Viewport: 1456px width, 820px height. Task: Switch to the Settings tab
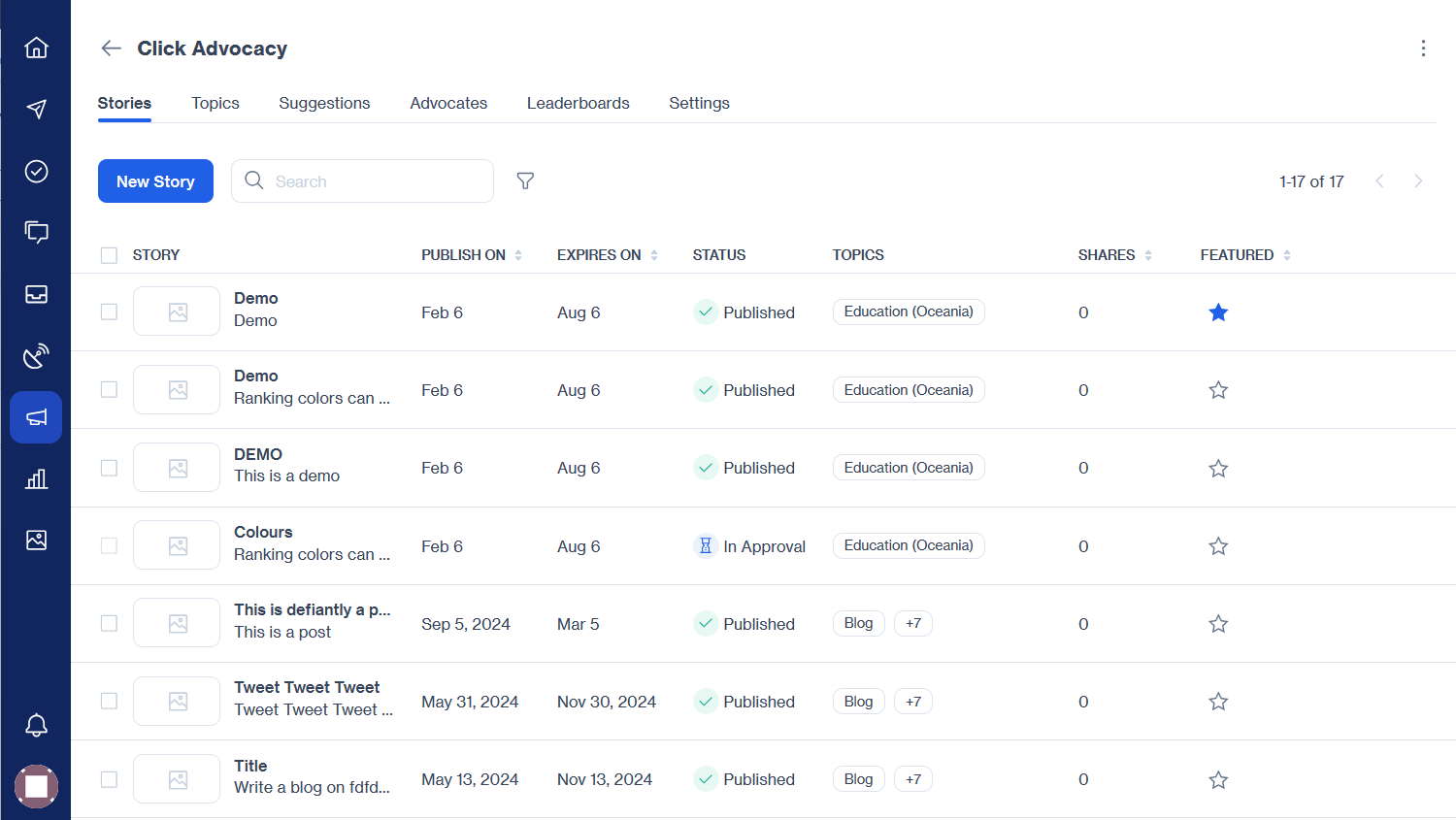[x=699, y=103]
